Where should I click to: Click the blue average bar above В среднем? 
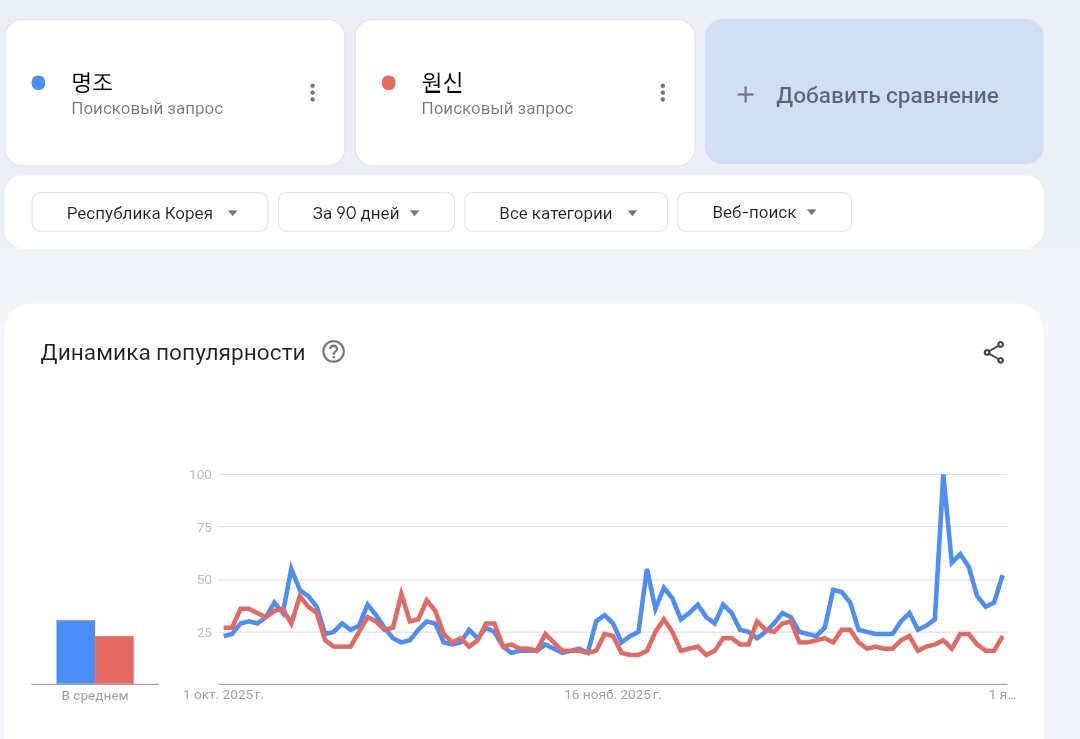(75, 651)
